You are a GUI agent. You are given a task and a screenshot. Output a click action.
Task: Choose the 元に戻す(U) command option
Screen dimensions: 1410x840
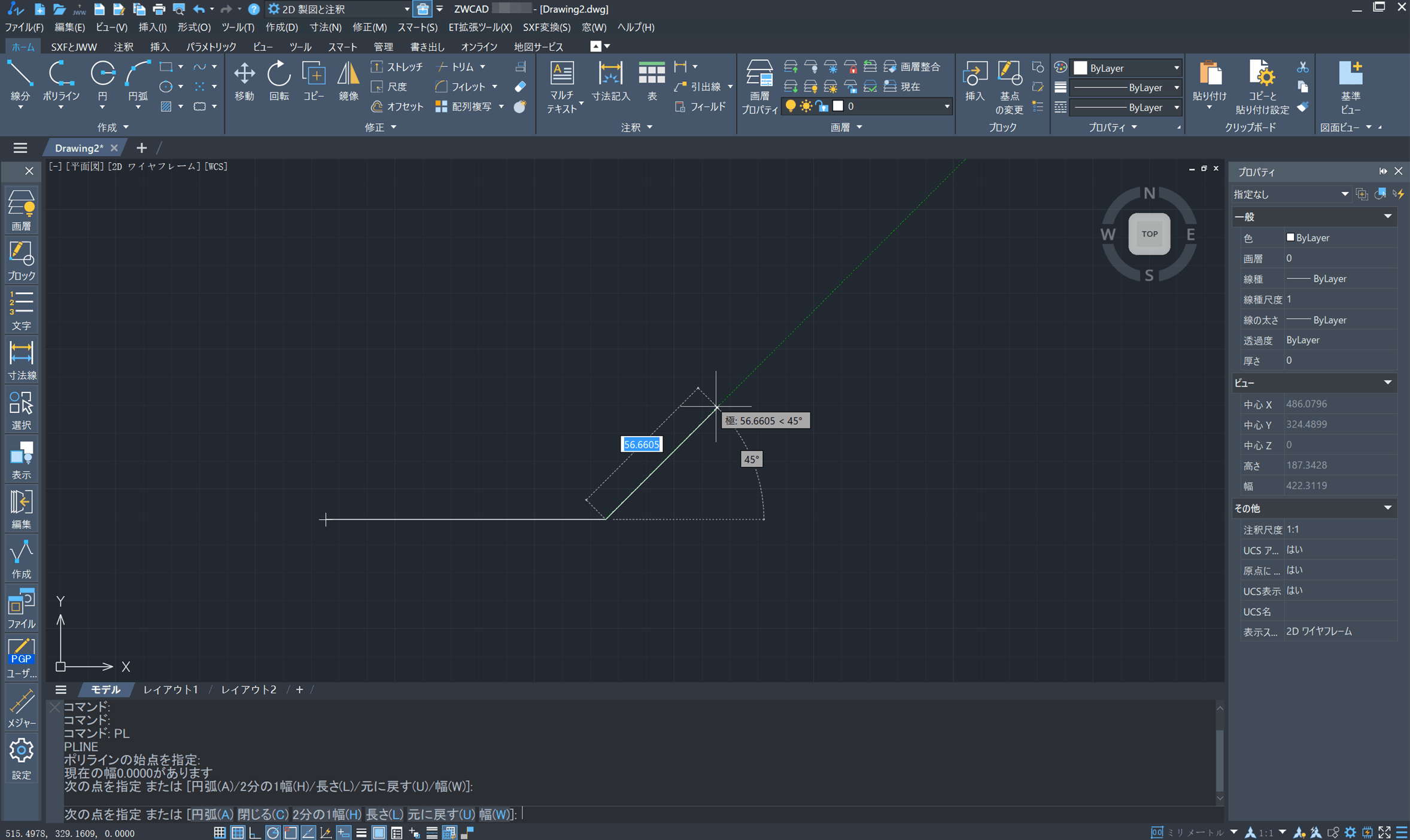(x=441, y=814)
